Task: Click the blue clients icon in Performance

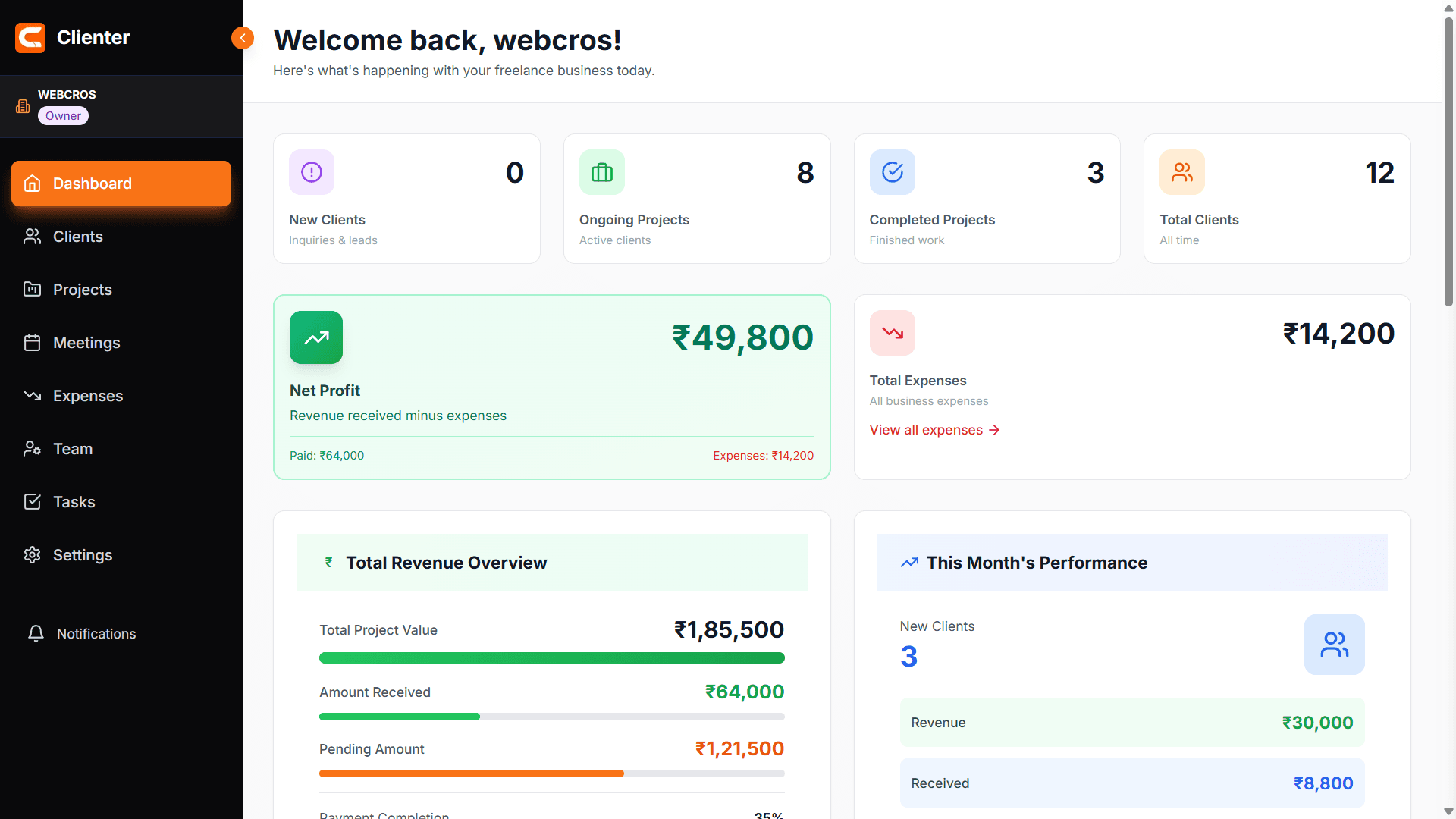Action: tap(1334, 645)
